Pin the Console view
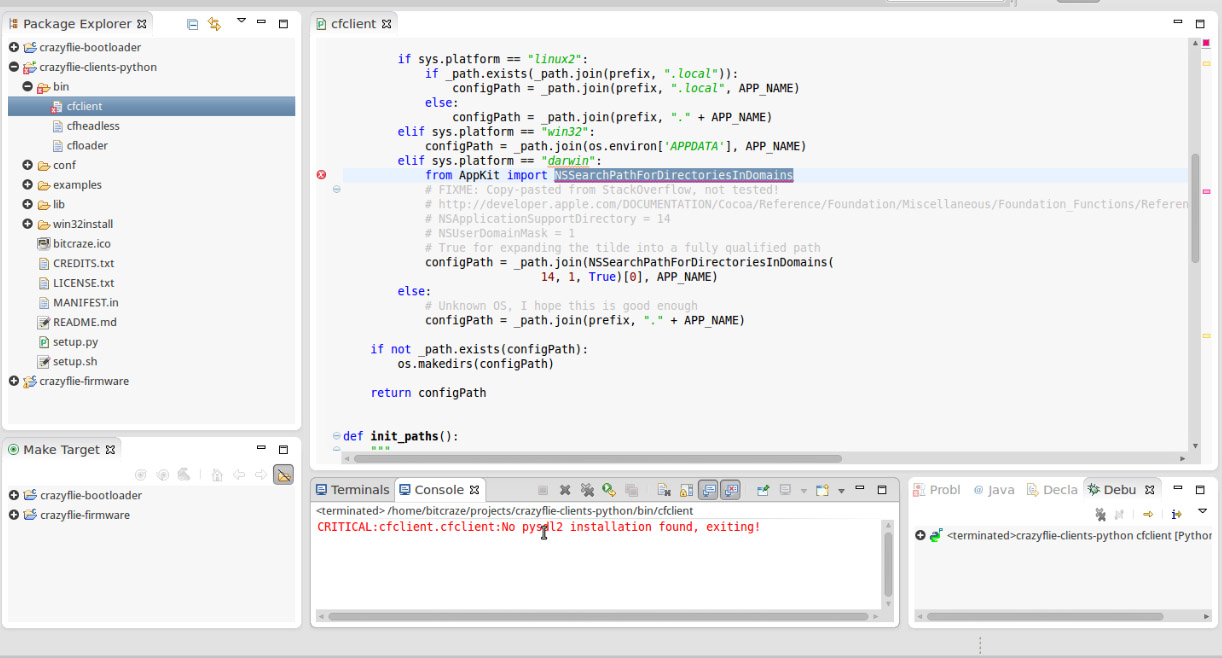Viewport: 1222px width, 658px height. 763,490
